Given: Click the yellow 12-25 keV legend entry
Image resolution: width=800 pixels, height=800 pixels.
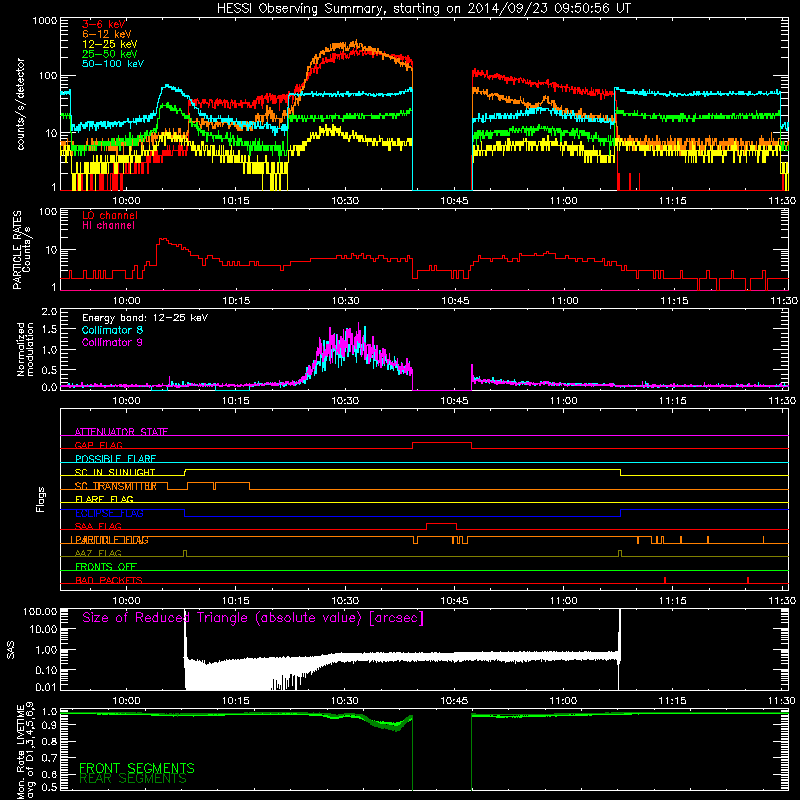Looking at the screenshot, I should [110, 44].
